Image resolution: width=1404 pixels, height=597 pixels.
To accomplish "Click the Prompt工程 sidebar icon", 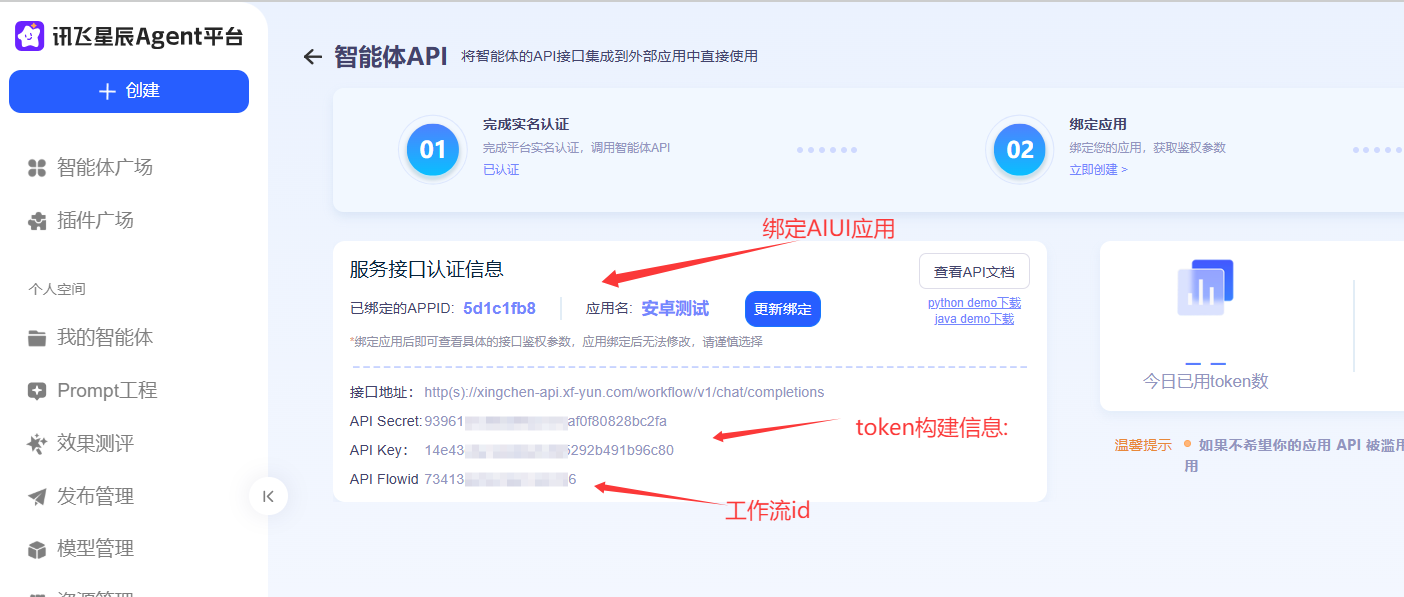I will click(x=37, y=391).
